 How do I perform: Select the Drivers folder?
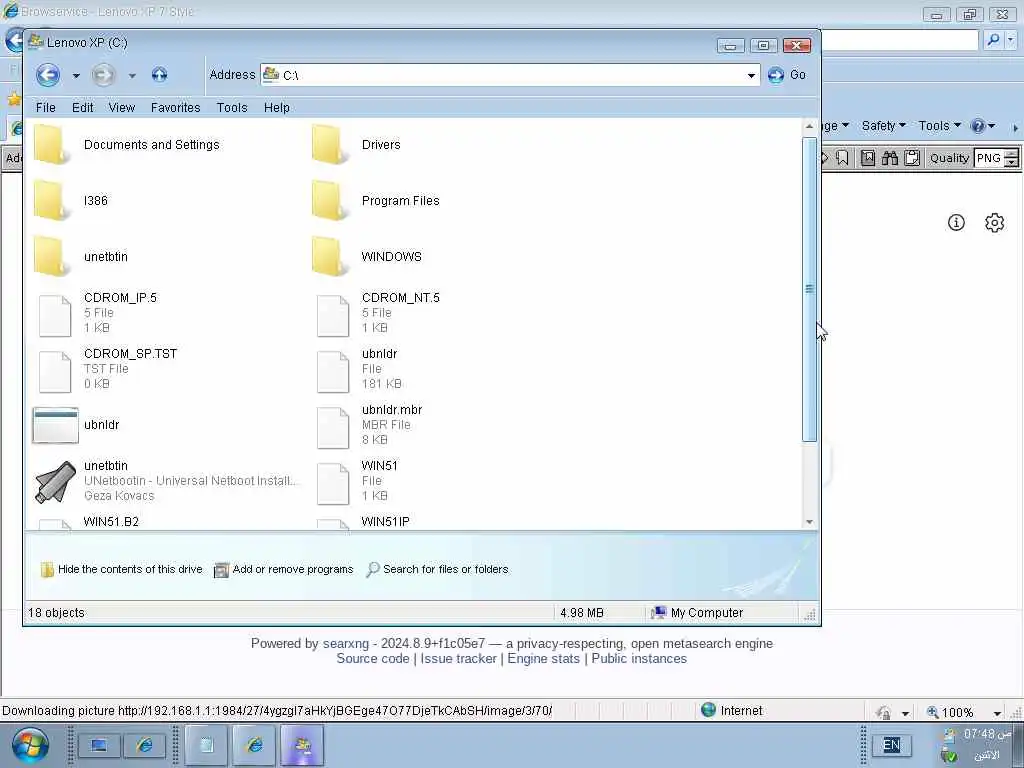[x=357, y=144]
